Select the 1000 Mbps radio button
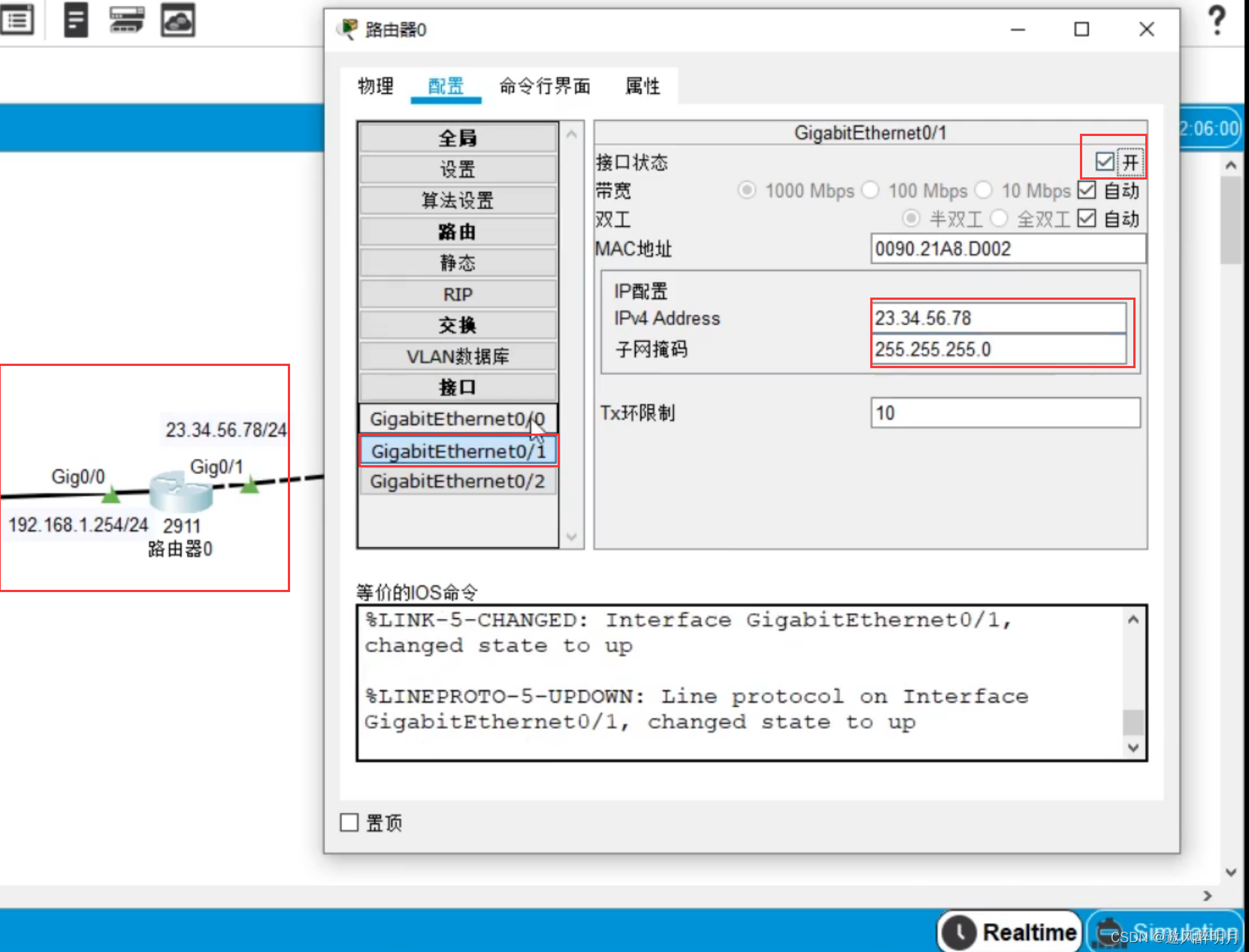The width and height of the screenshot is (1249, 952). (746, 190)
